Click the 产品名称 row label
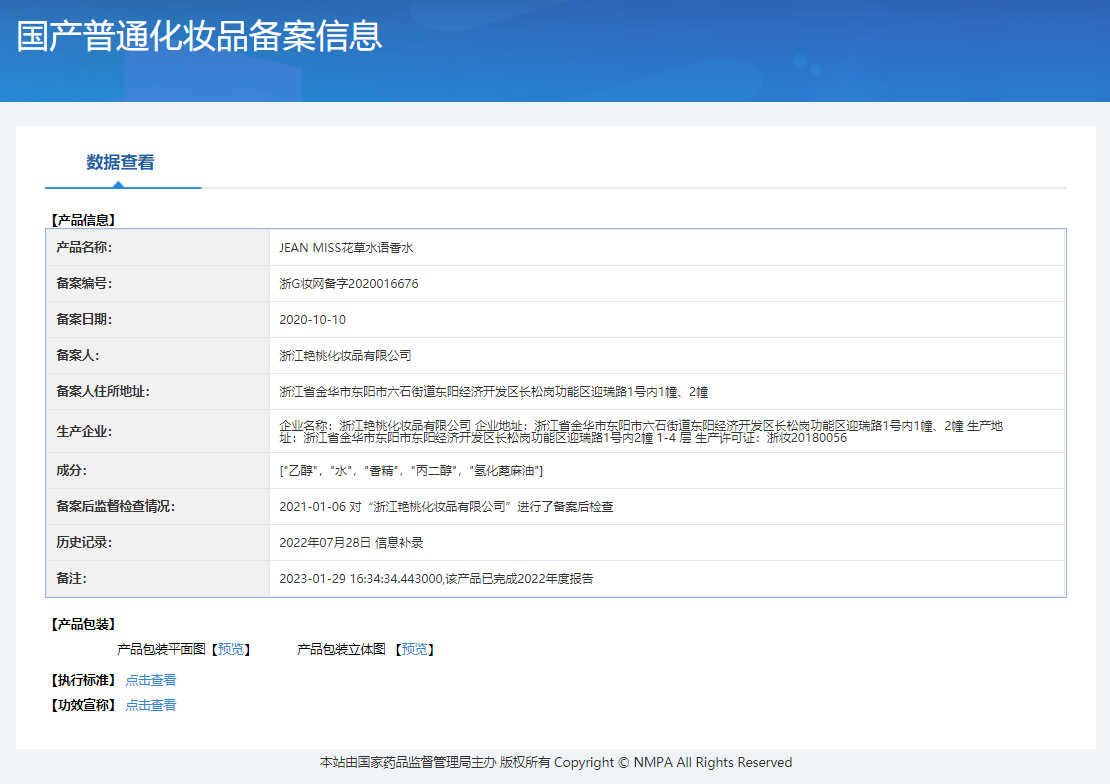Screen dimensions: 1110x784 click(84, 247)
